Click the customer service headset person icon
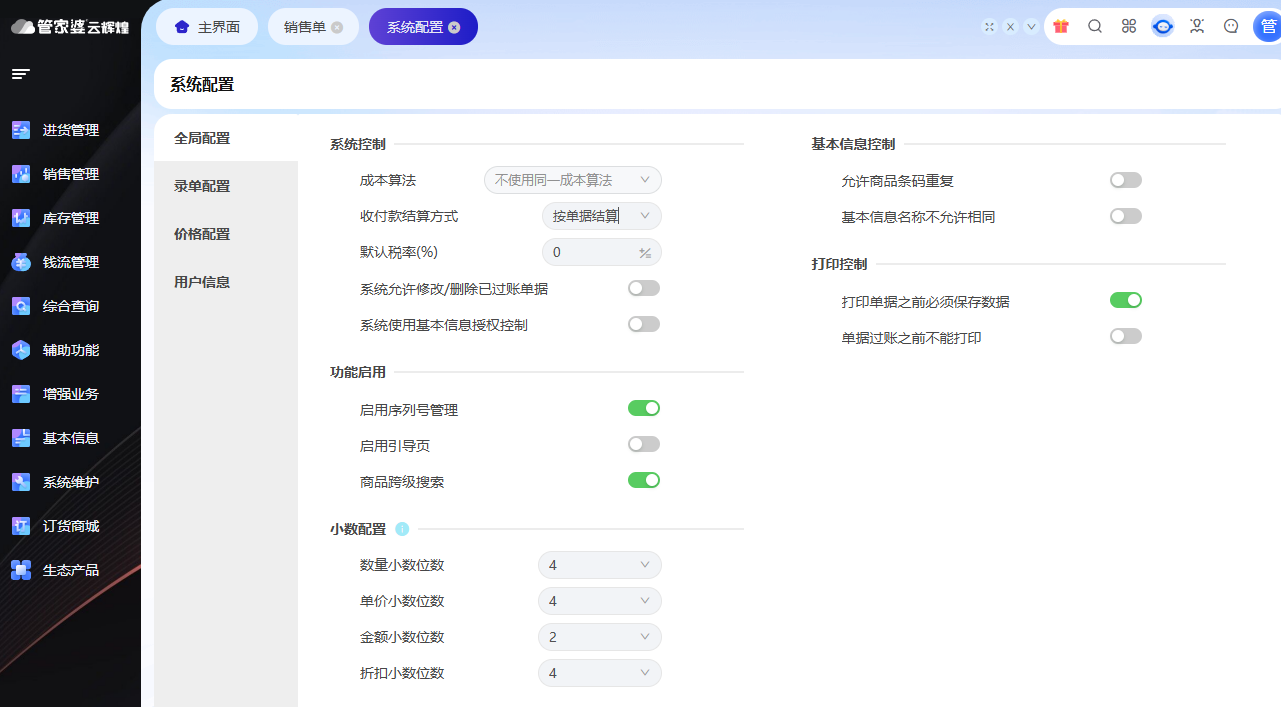1281x707 pixels. (1197, 27)
